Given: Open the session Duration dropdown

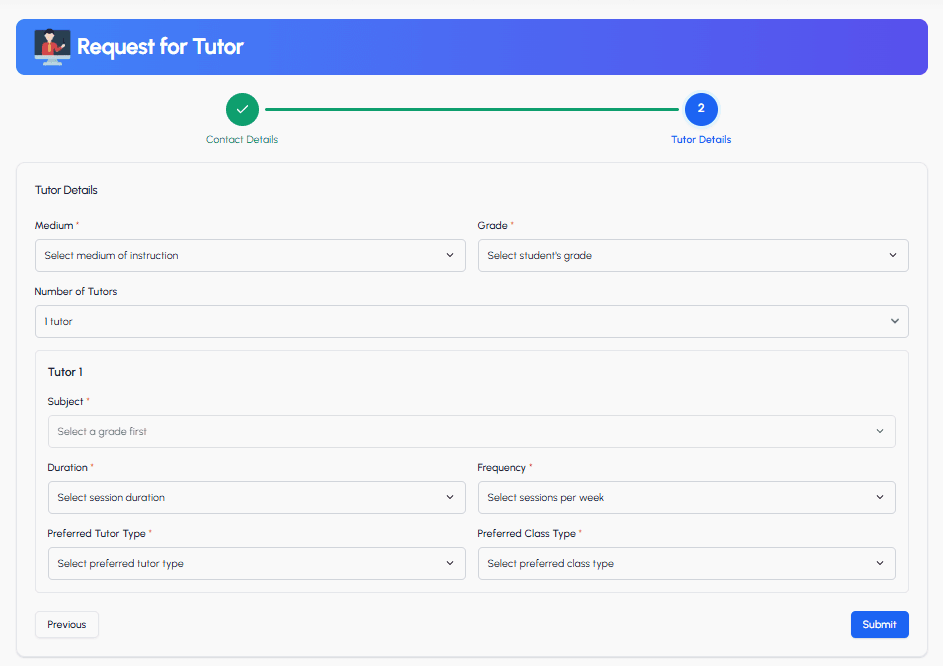Looking at the screenshot, I should coord(257,498).
